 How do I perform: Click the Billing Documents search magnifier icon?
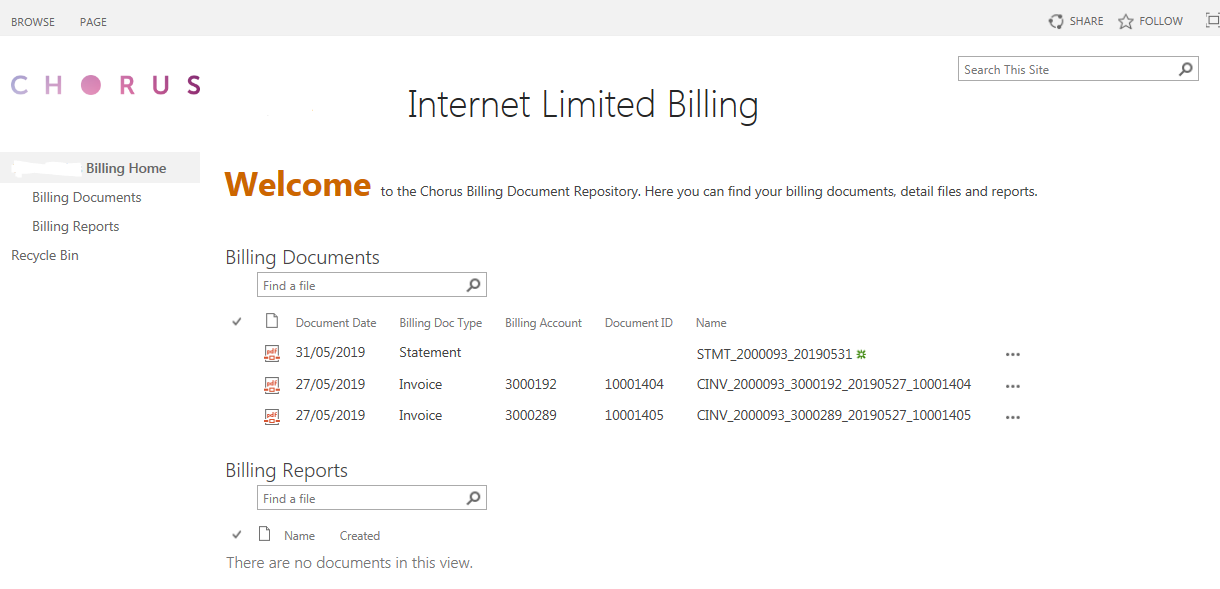[x=474, y=285]
